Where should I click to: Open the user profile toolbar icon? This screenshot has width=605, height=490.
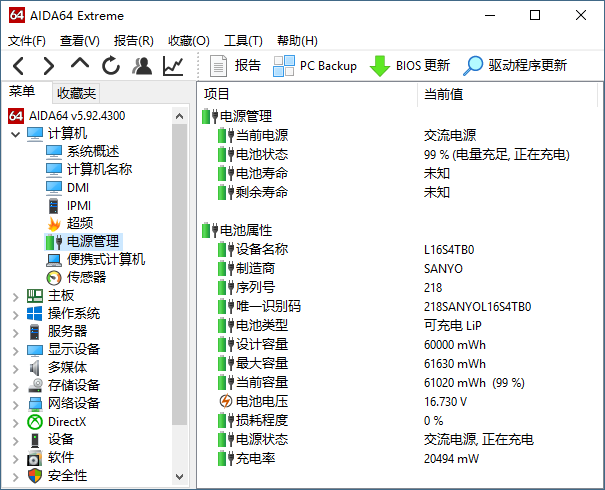[x=142, y=66]
